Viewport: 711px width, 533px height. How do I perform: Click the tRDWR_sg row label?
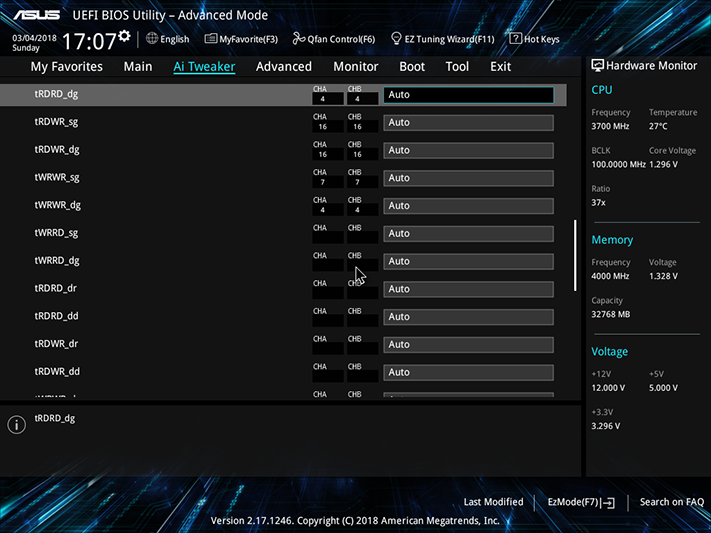tap(56, 122)
